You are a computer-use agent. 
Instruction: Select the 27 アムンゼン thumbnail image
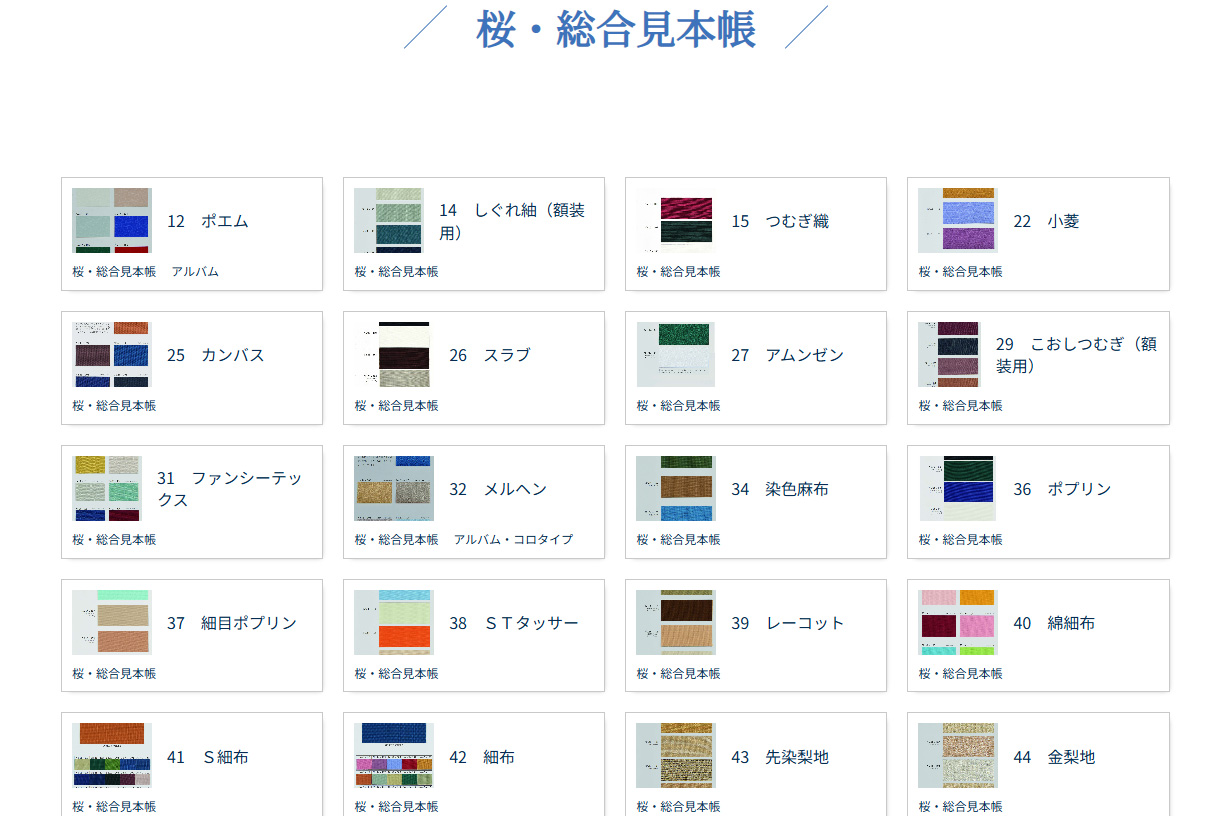tap(676, 354)
